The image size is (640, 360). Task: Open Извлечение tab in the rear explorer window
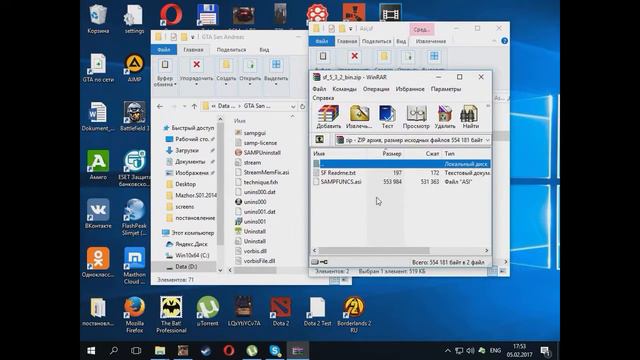431,41
